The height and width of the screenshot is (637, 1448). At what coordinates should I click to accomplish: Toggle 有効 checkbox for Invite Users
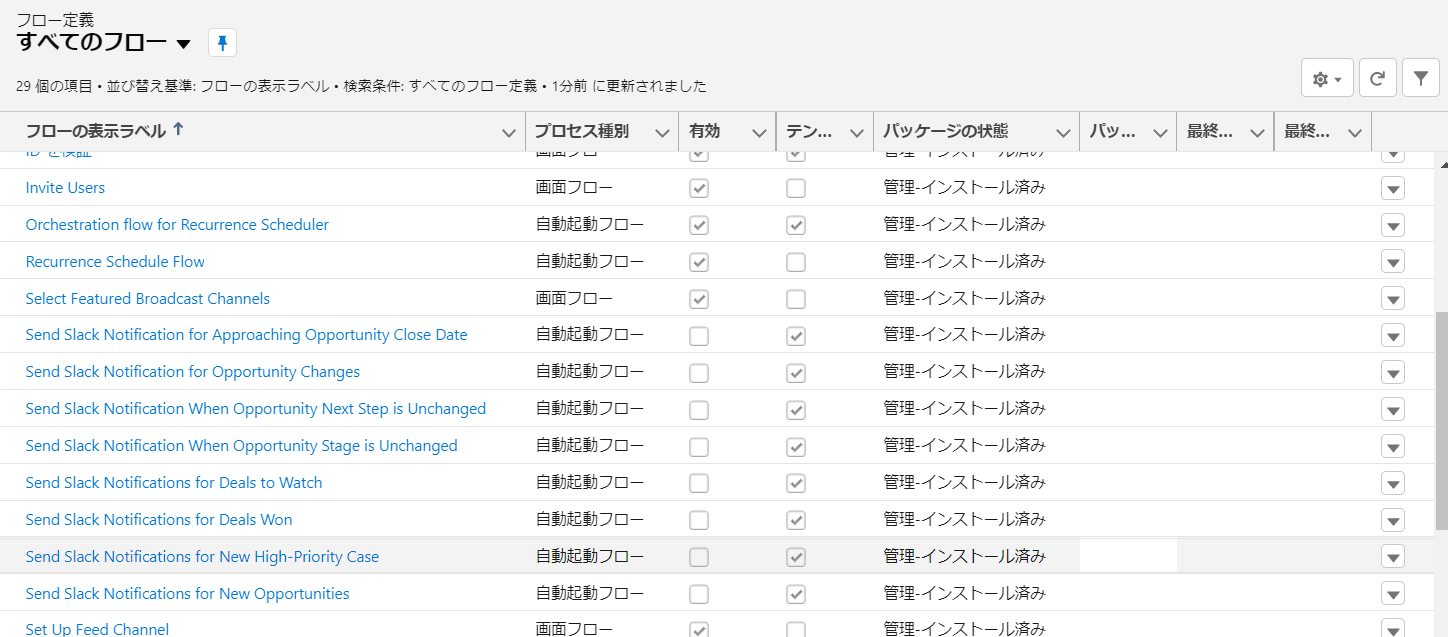pos(699,188)
